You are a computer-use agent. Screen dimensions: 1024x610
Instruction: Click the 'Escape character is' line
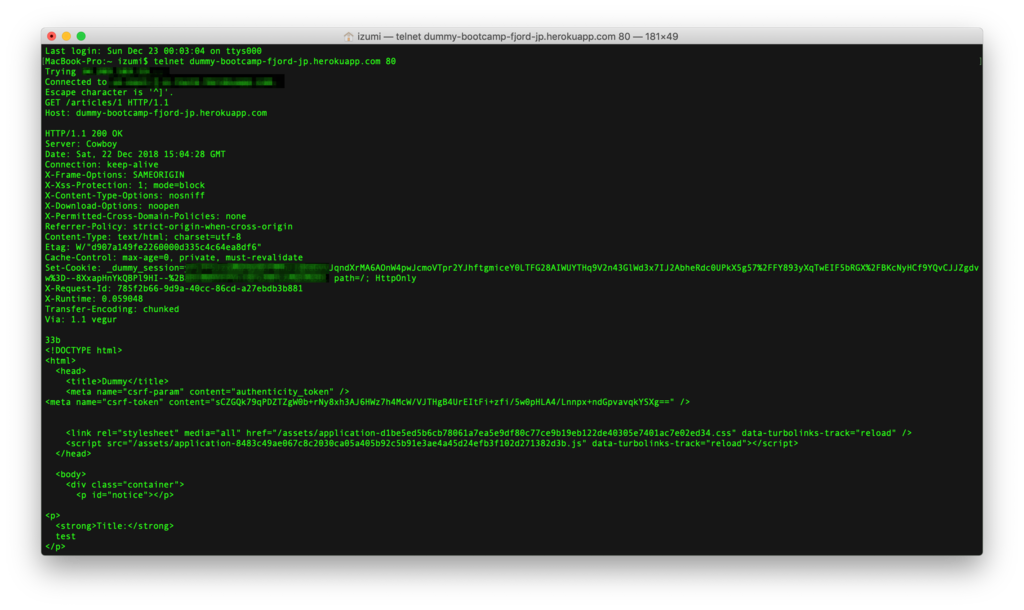coord(109,93)
